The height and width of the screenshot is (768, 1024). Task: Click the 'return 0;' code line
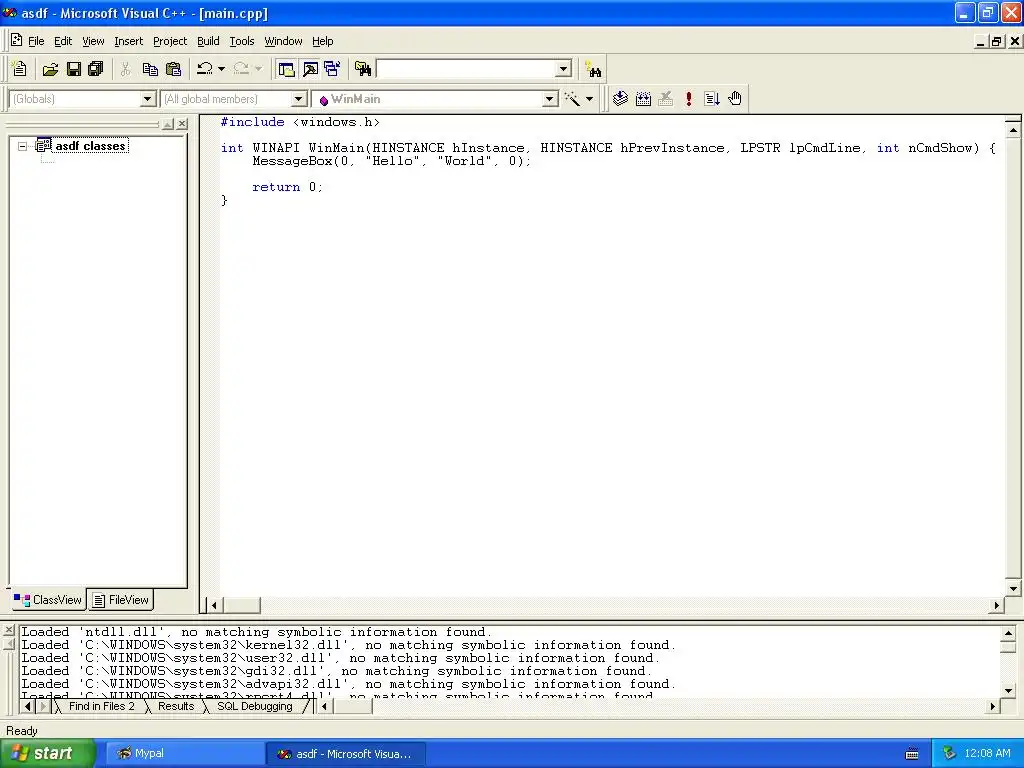pyautogui.click(x=287, y=187)
